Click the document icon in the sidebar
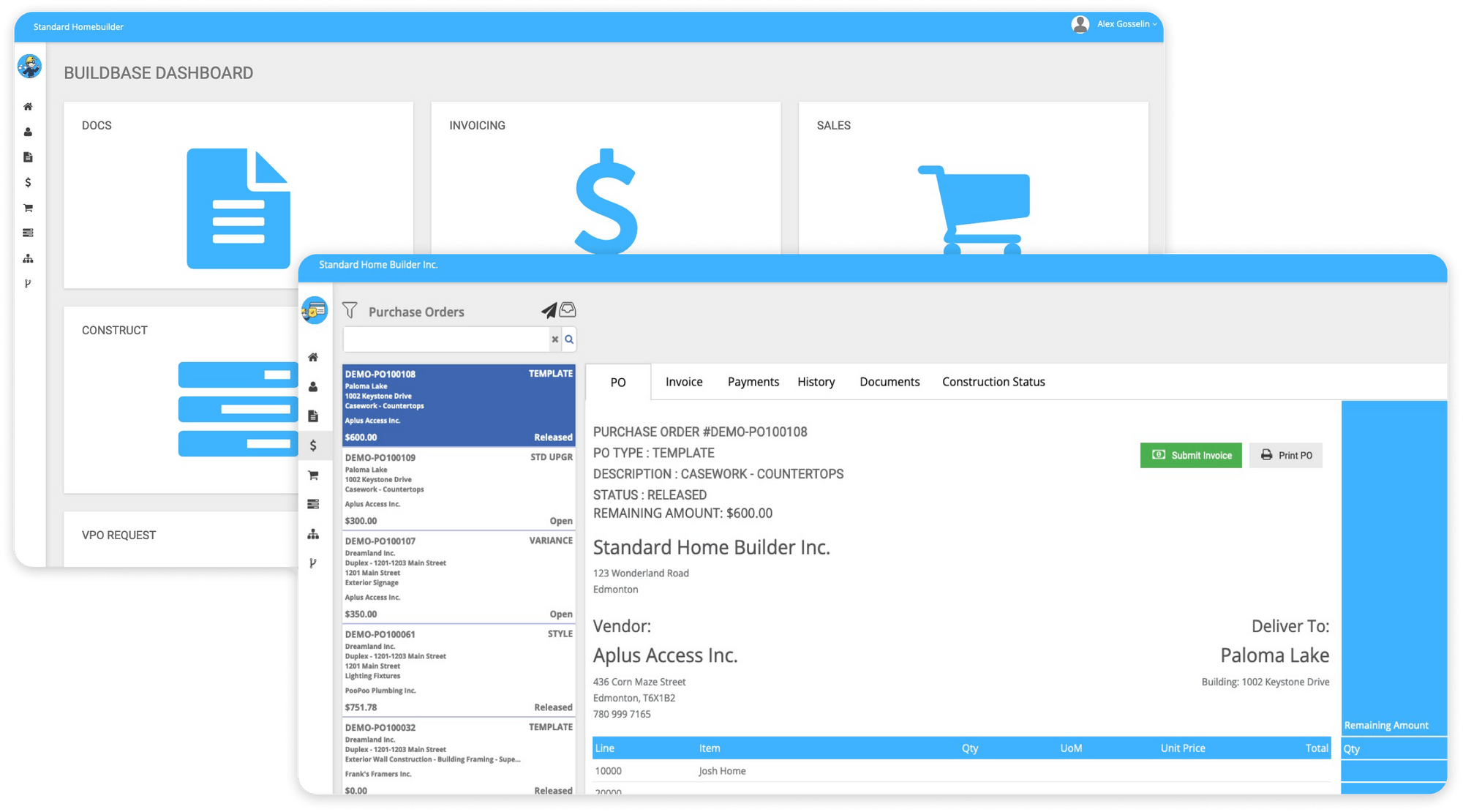Viewport: 1463px width, 812px height. (x=314, y=416)
